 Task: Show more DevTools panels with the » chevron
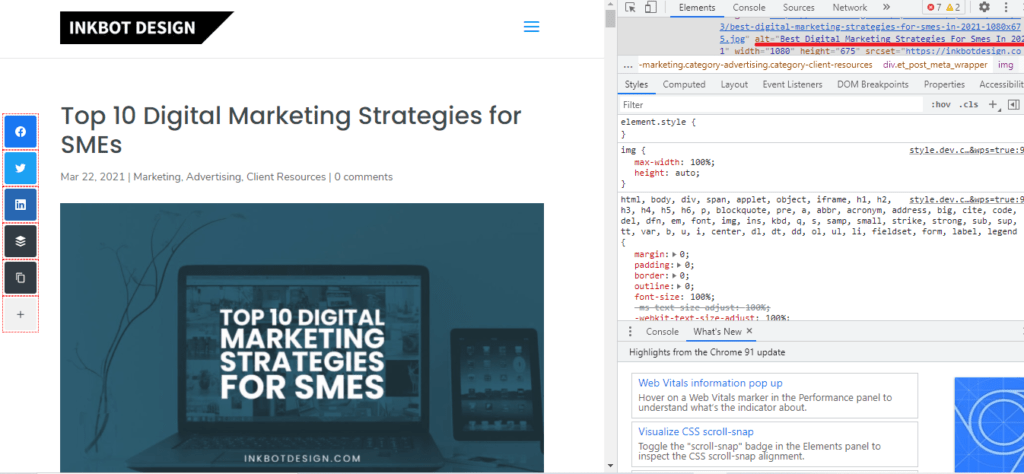[886, 7]
